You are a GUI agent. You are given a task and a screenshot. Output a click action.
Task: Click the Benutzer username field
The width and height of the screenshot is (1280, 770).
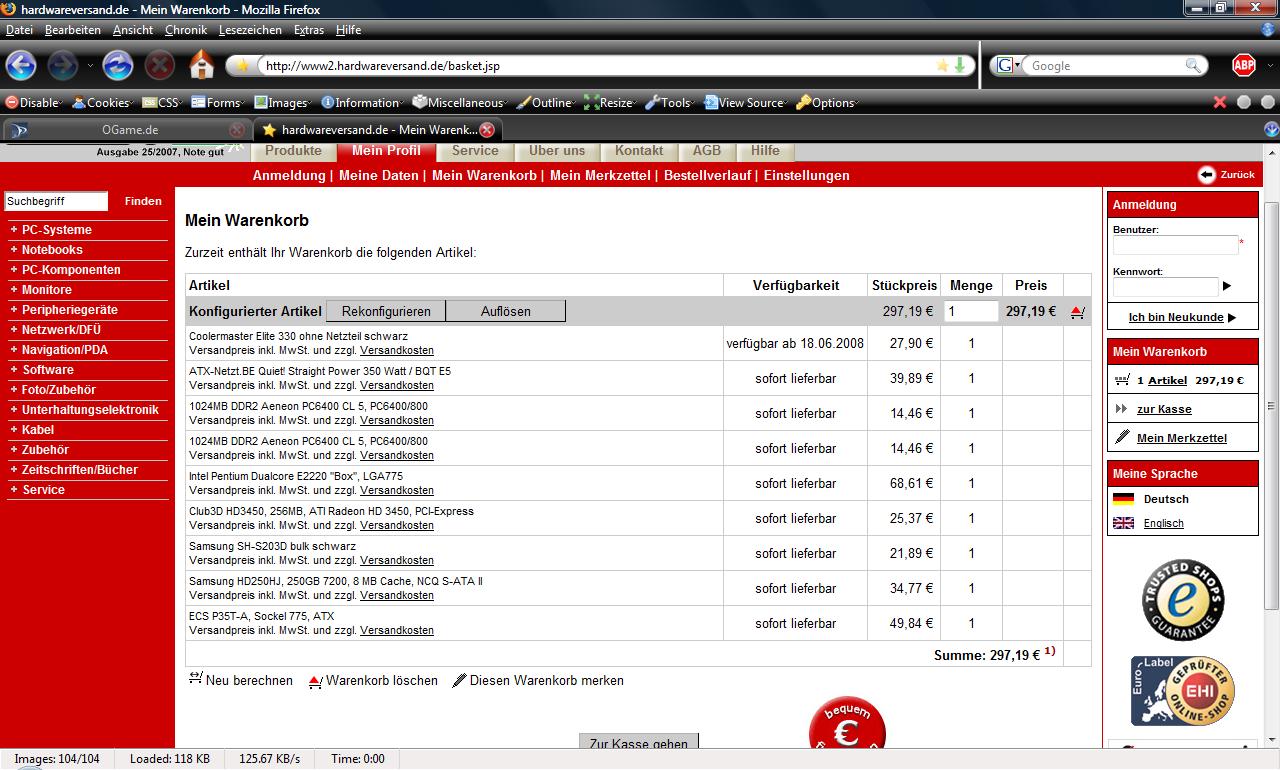tap(1175, 245)
